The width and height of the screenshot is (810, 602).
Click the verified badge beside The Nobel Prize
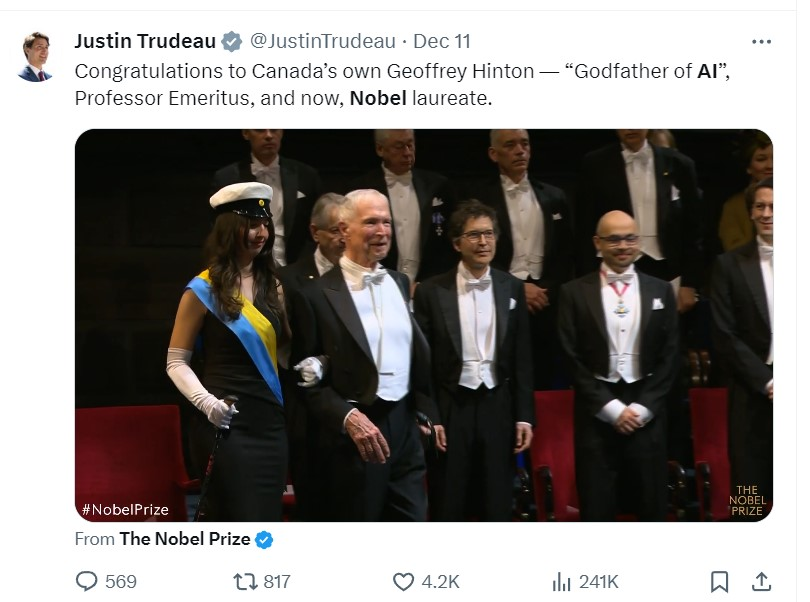pos(264,539)
